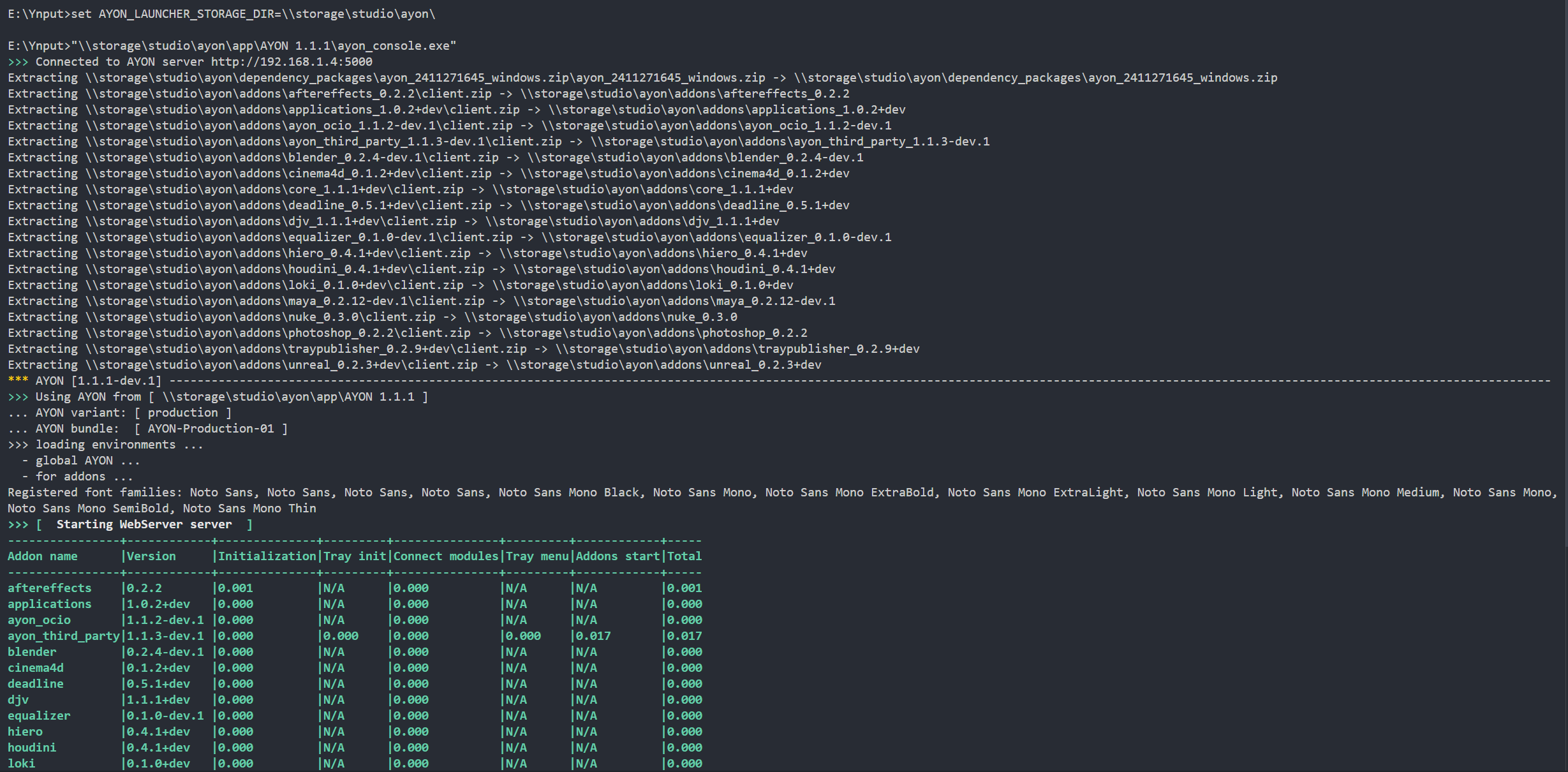Image resolution: width=1568 pixels, height=772 pixels.
Task: Click the 'AYON bundle: [ AYON-Production-01 ]' line
Action: (148, 429)
